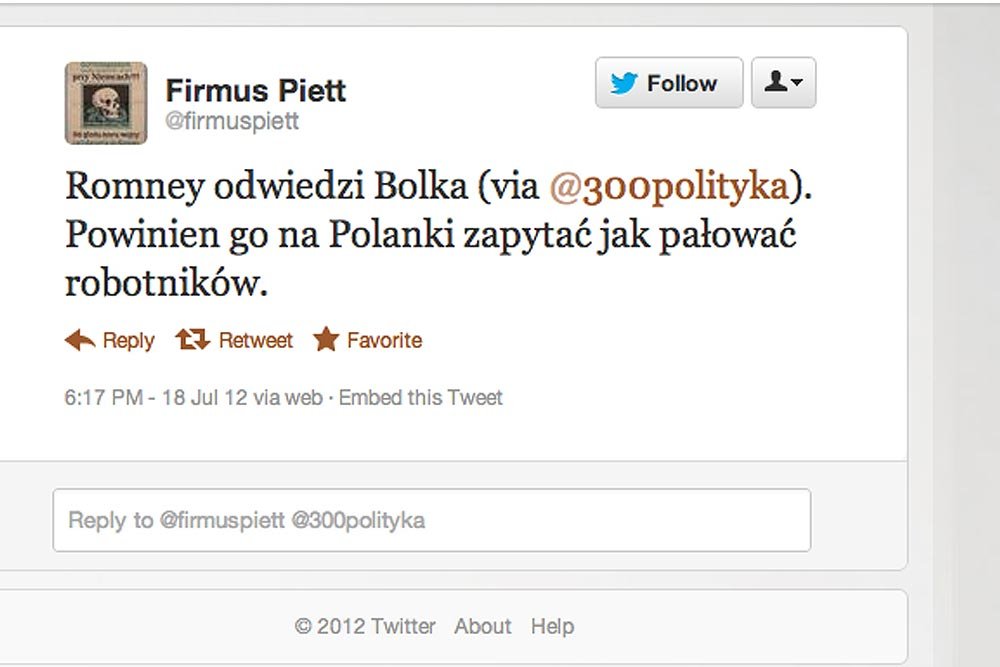Choose the Favorite text link

(x=385, y=341)
